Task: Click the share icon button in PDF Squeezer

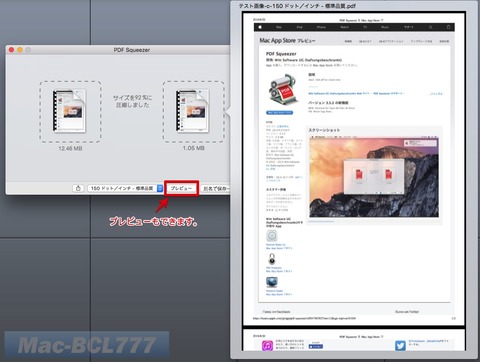Action: (x=78, y=188)
